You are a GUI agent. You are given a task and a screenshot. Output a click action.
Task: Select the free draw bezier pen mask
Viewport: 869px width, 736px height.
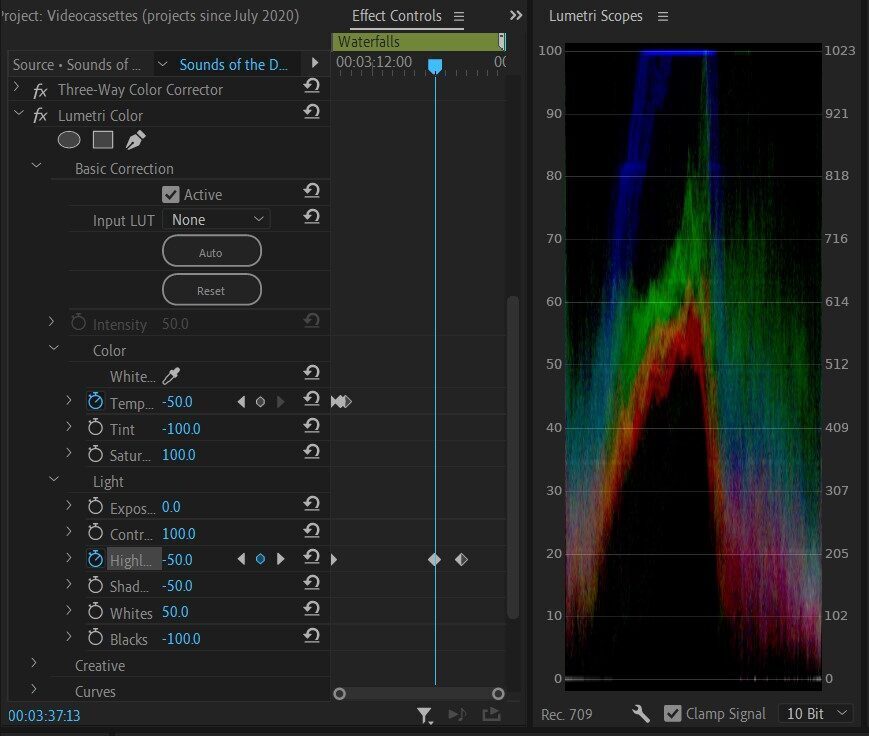[135, 140]
